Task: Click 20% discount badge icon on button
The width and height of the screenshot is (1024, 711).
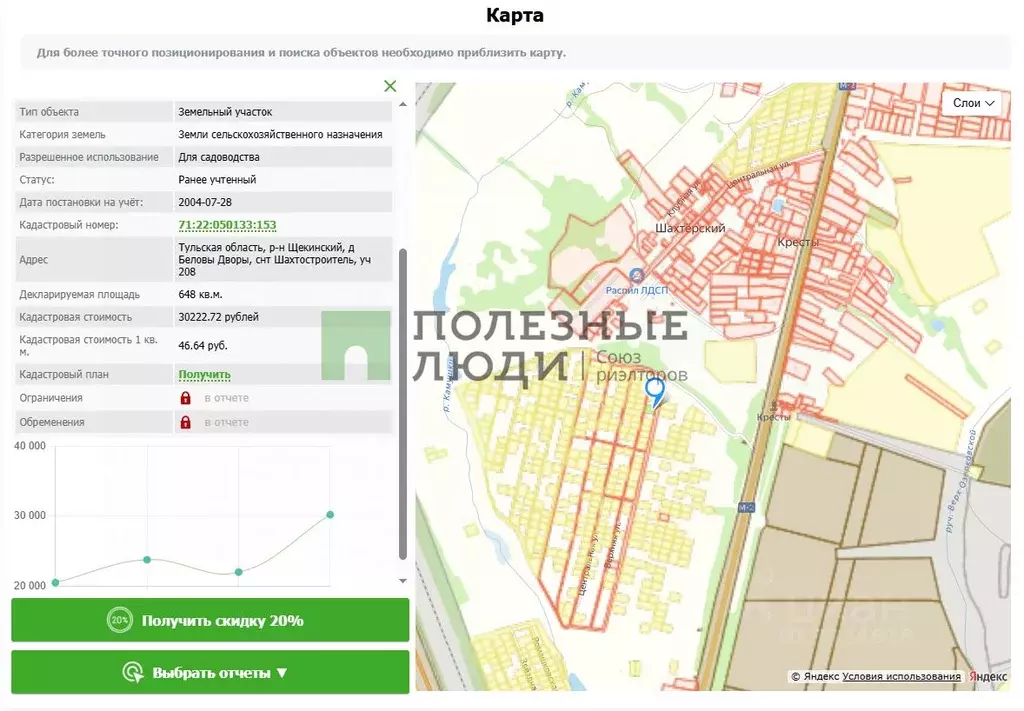Action: click(120, 620)
